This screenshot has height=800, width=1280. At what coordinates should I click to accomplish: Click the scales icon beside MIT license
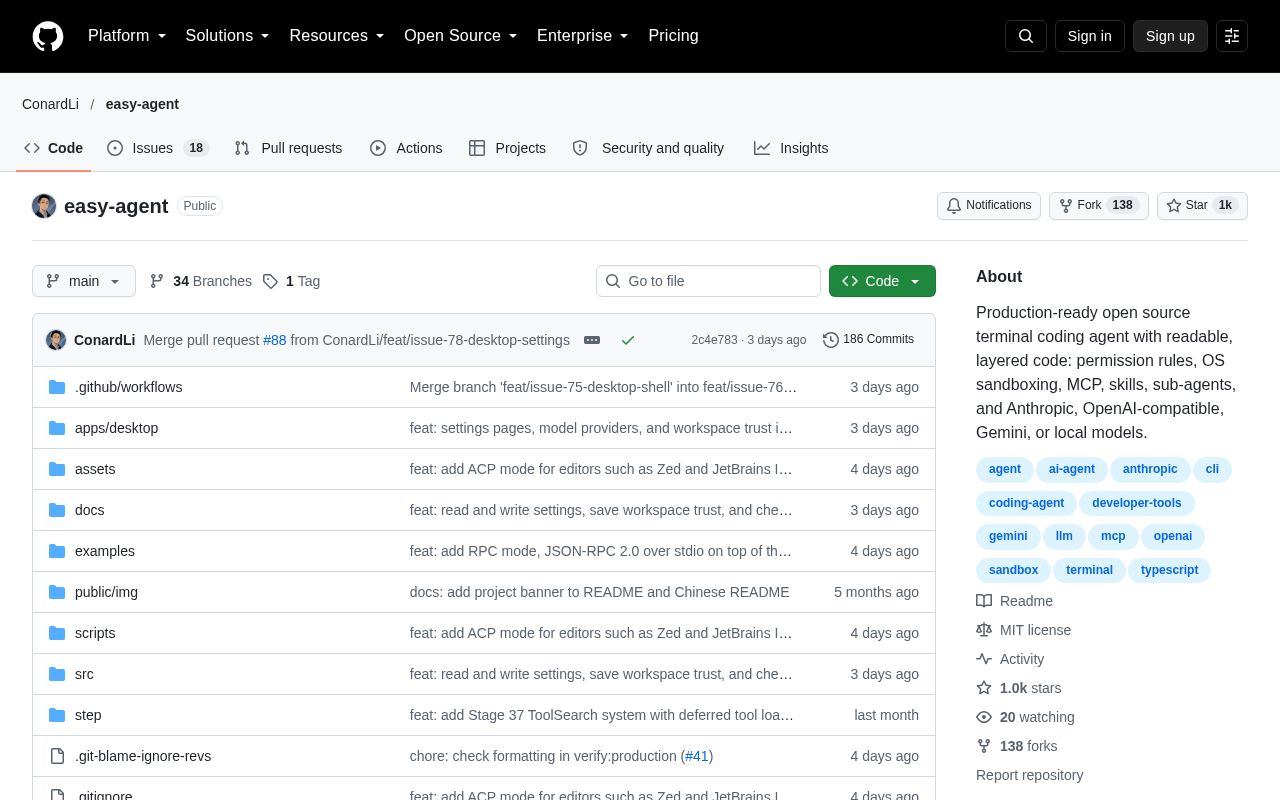tap(984, 630)
